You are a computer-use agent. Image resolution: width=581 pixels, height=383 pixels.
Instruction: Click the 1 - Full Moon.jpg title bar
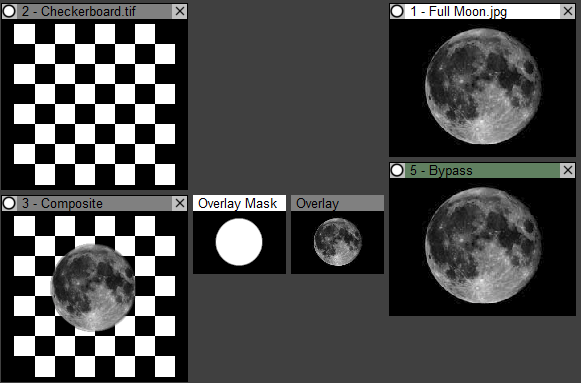click(482, 11)
